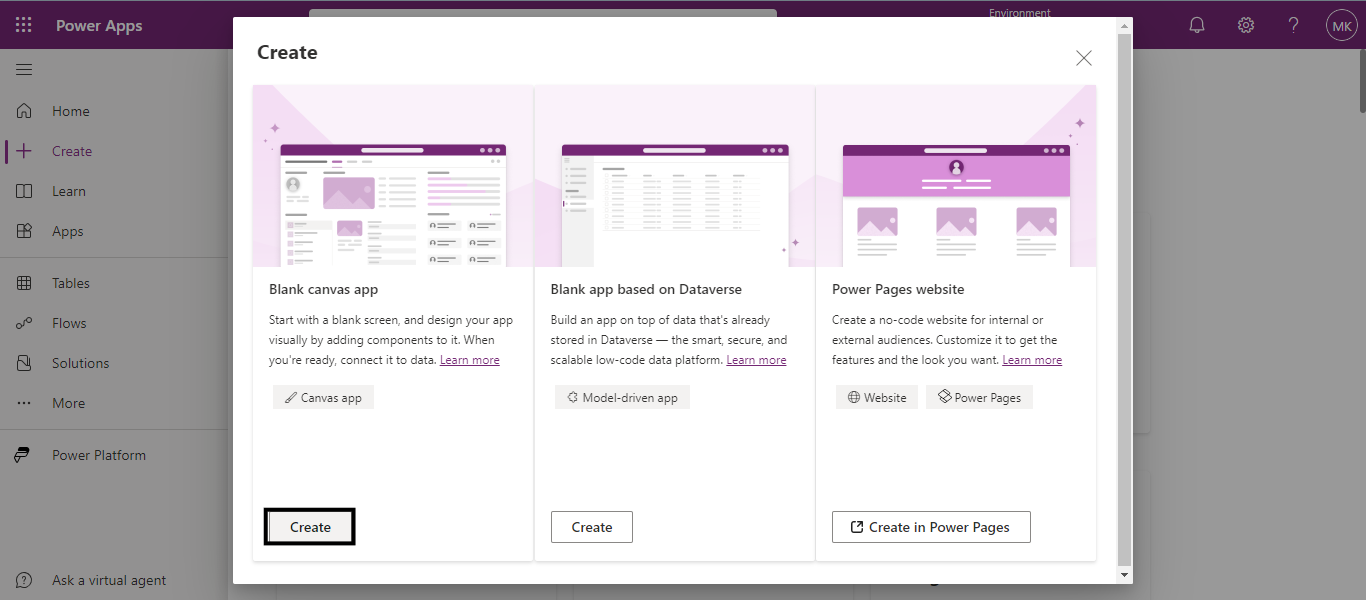Click the notifications bell icon

[x=1197, y=25]
